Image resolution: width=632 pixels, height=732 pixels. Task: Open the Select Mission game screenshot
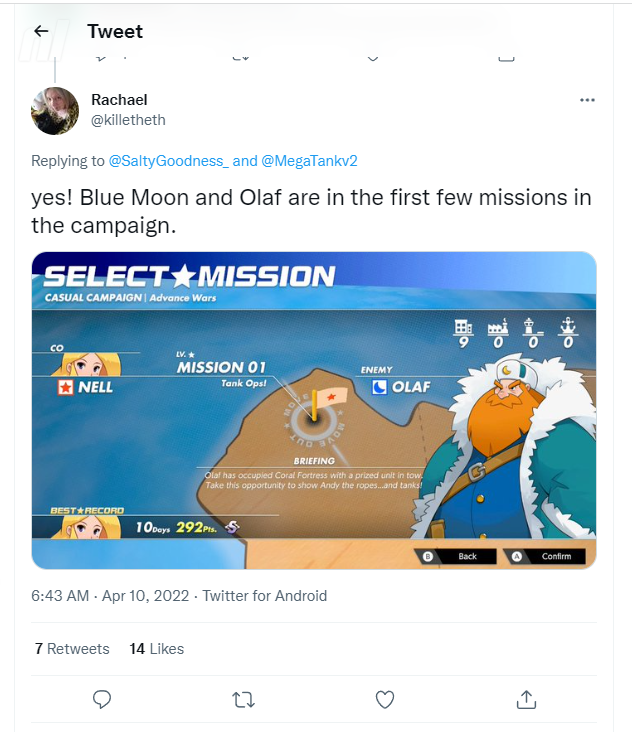point(314,410)
